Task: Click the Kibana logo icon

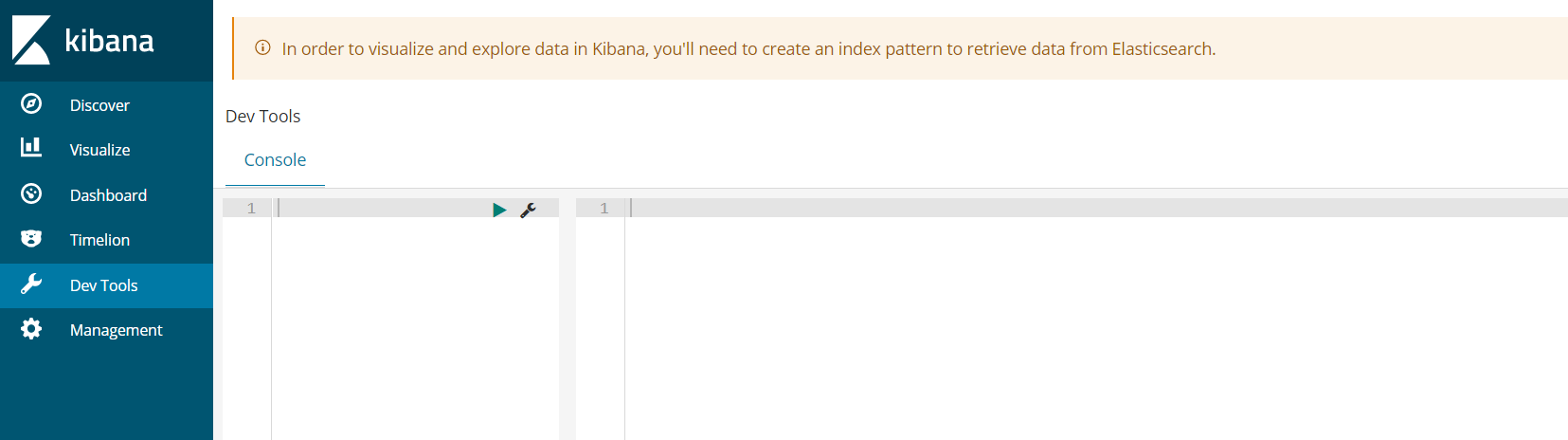Action: click(x=31, y=40)
